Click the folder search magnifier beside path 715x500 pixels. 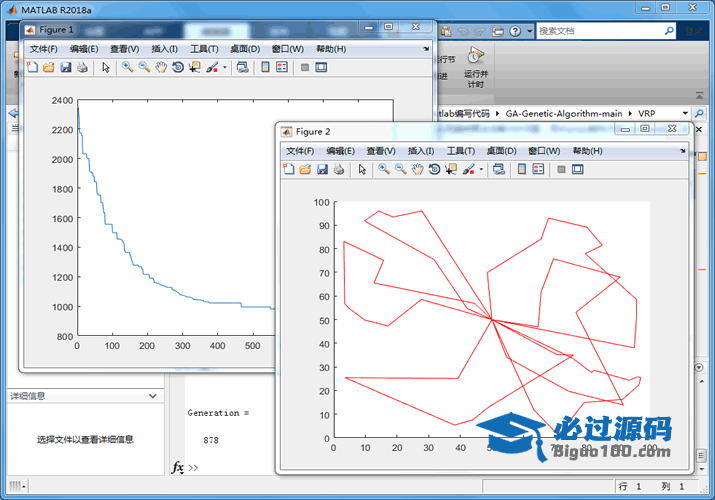click(699, 113)
